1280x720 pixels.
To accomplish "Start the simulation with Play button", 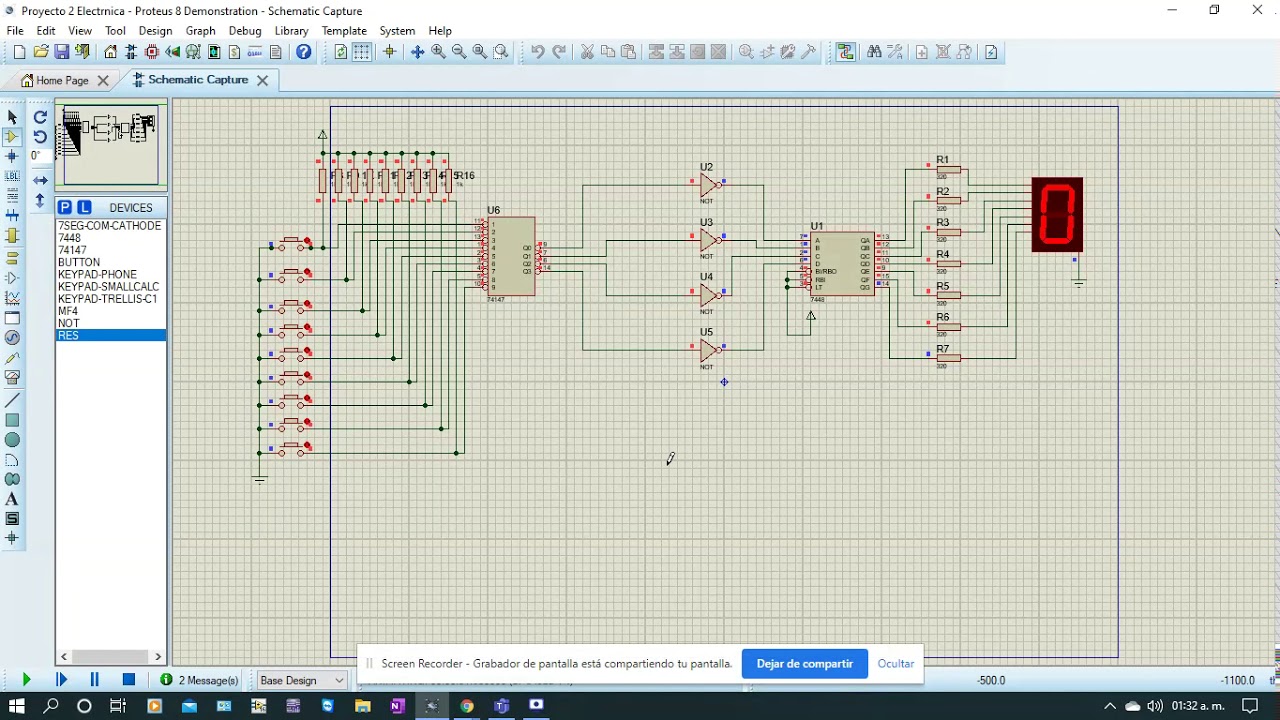I will coord(26,680).
